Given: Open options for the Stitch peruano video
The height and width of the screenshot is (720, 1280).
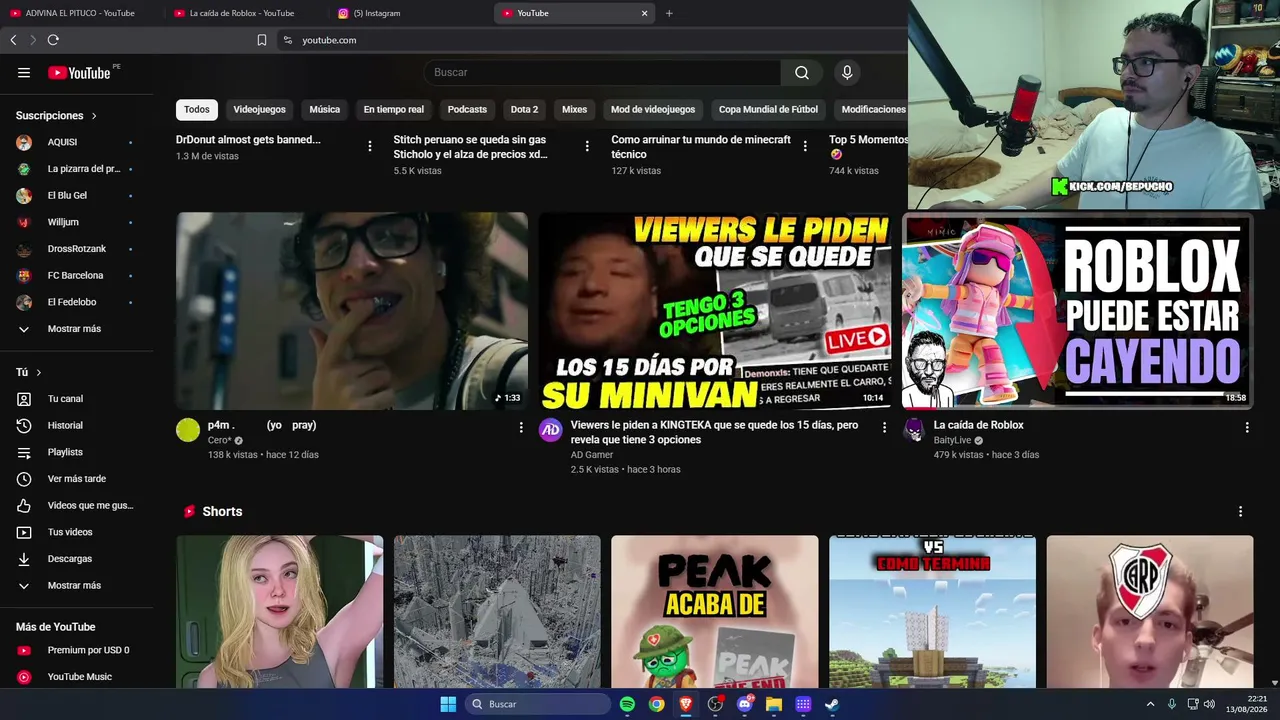Looking at the screenshot, I should click(x=587, y=146).
